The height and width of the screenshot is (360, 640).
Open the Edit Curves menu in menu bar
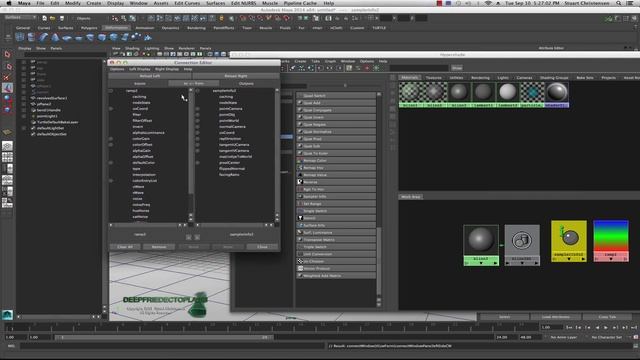pos(187,3)
